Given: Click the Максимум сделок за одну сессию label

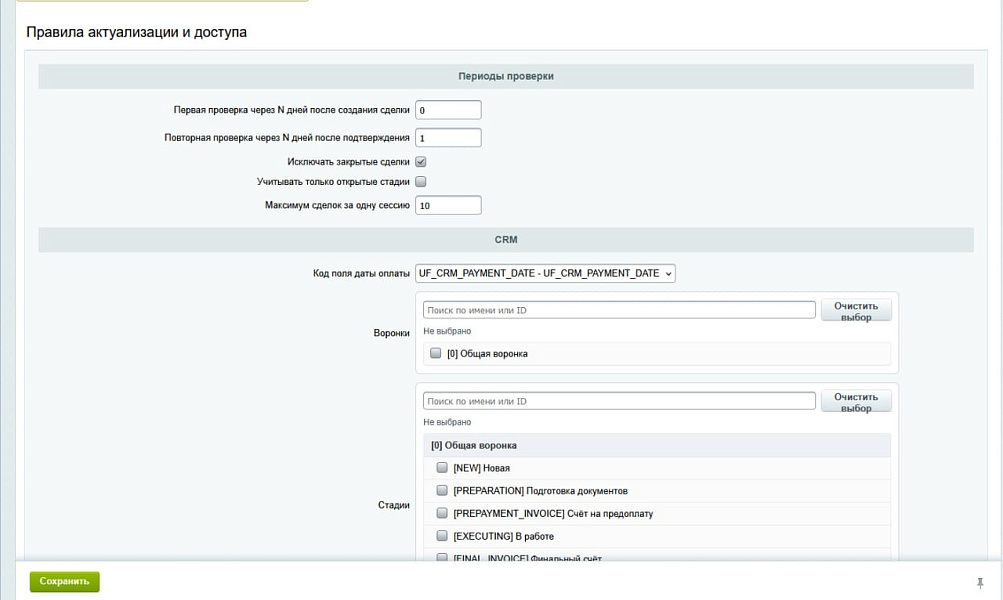Looking at the screenshot, I should click(x=337, y=205).
